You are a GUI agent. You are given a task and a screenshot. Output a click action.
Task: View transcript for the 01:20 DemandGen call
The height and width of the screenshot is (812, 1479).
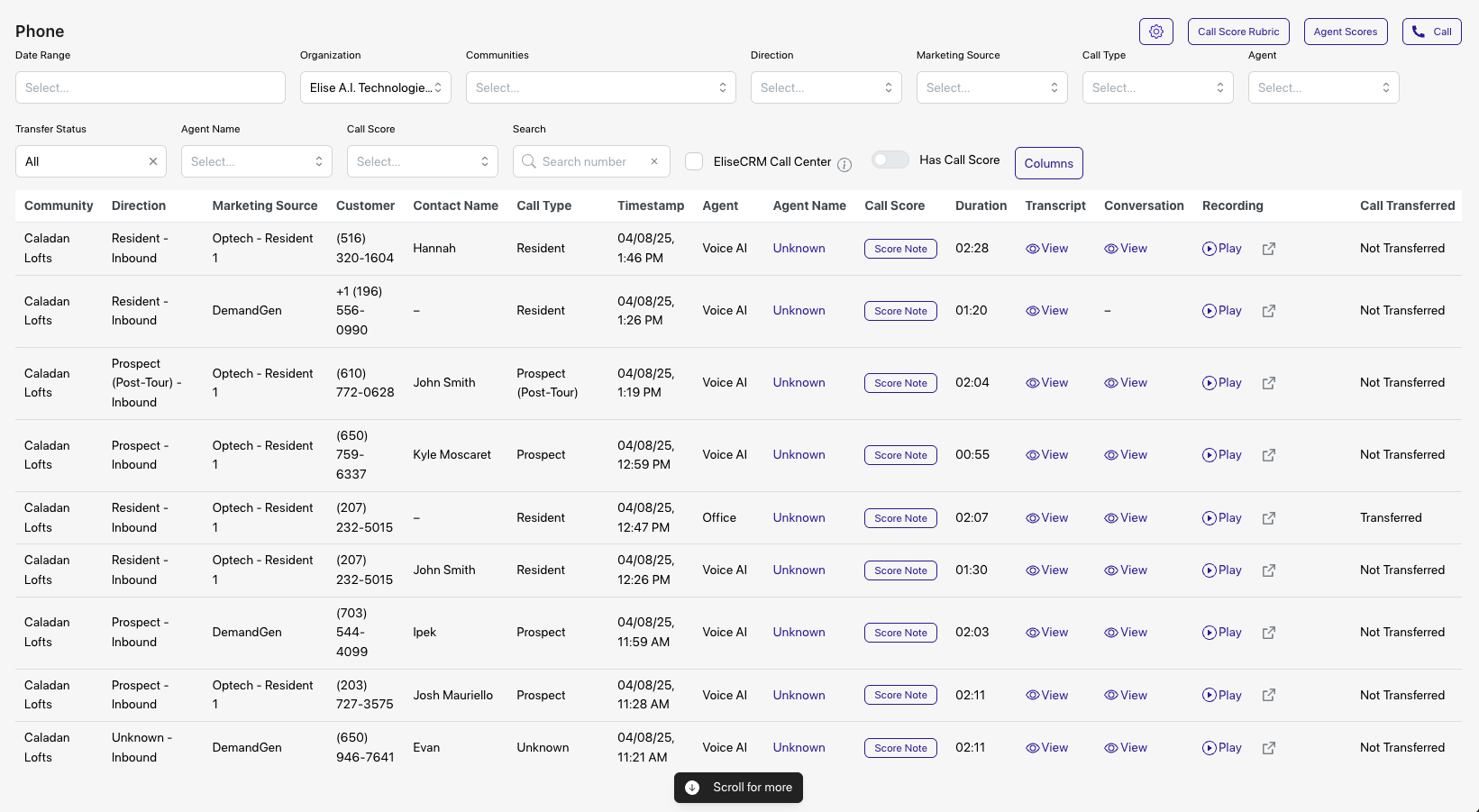tap(1047, 311)
